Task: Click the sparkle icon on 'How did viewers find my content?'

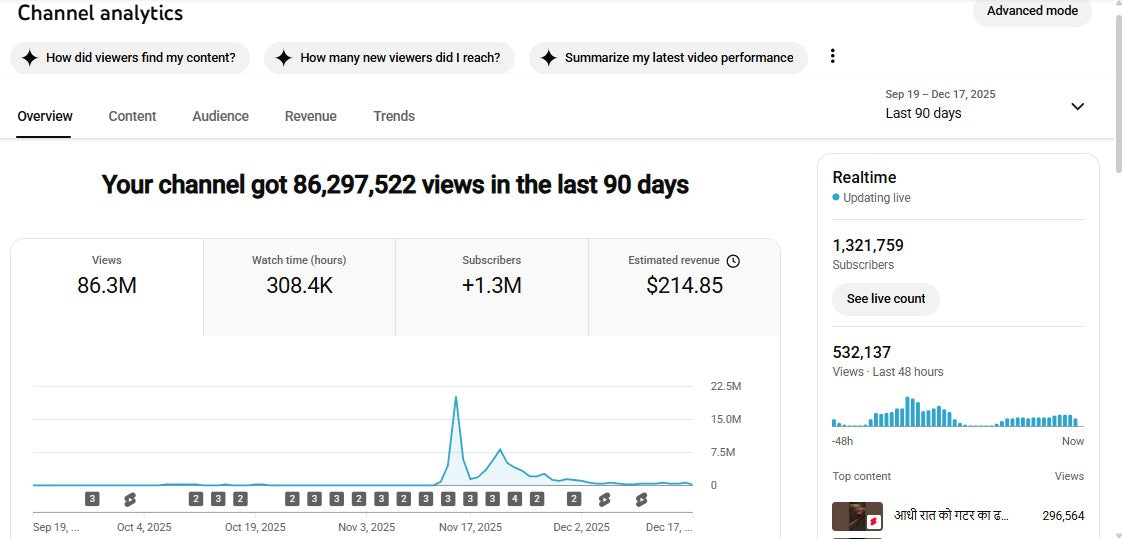Action: [29, 58]
